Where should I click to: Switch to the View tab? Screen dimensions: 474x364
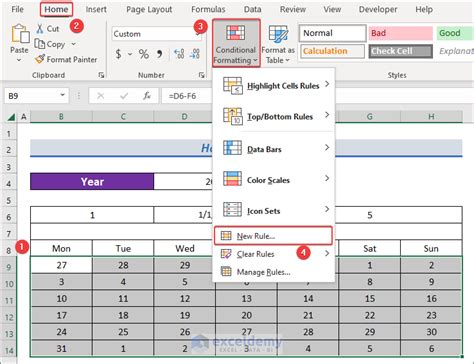click(332, 9)
